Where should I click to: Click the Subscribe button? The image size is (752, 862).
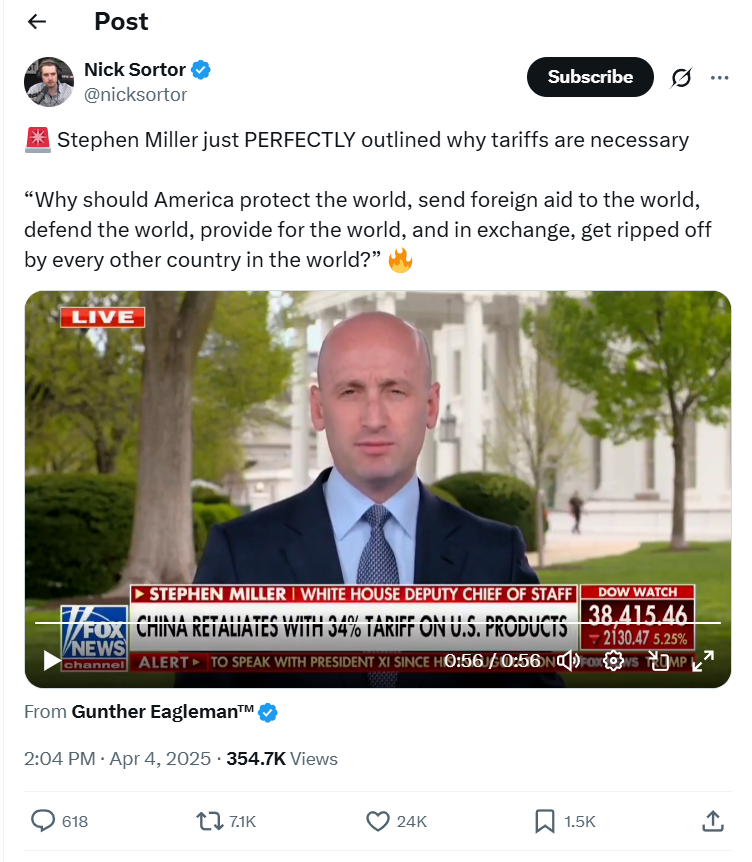(x=590, y=77)
